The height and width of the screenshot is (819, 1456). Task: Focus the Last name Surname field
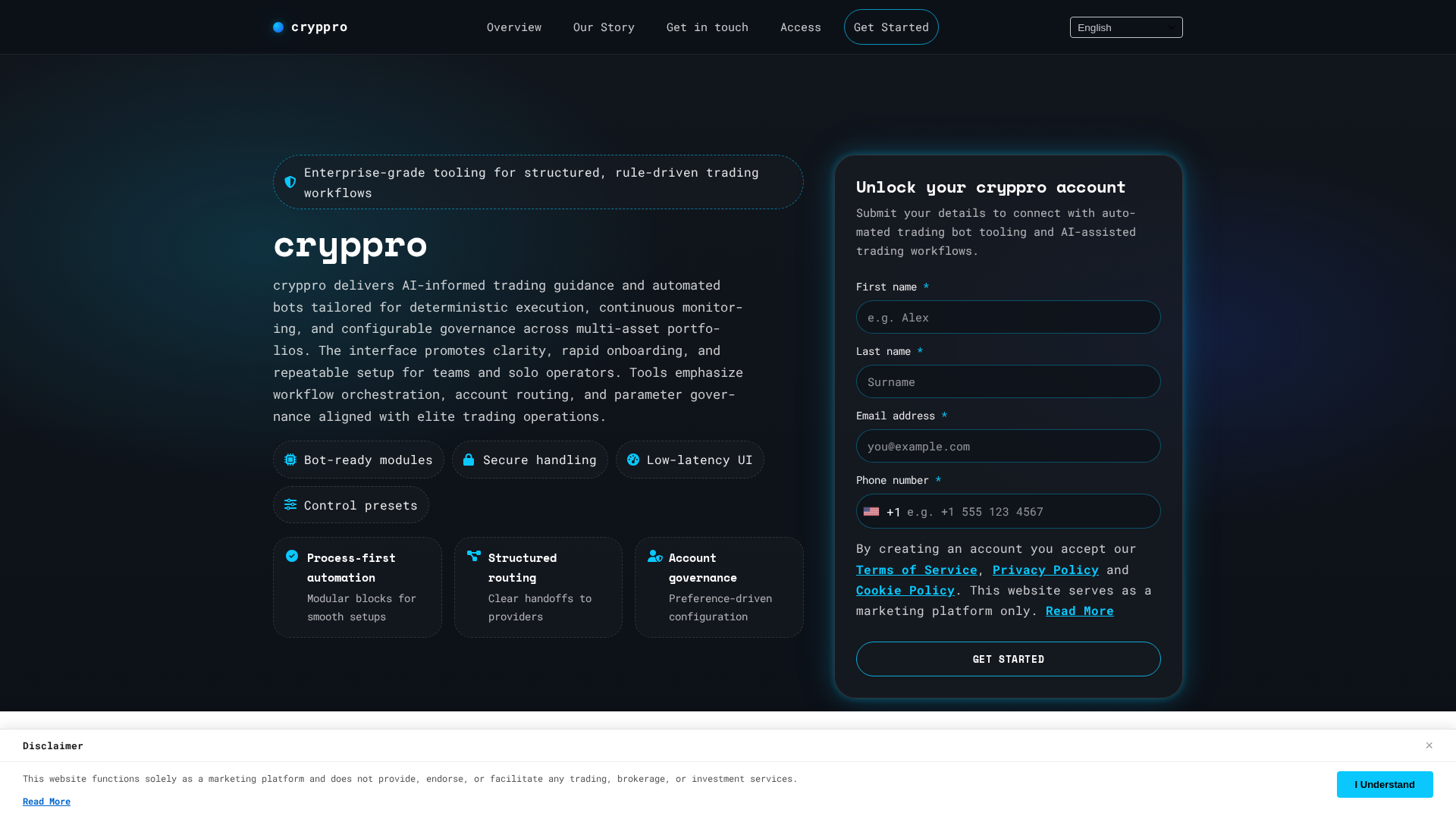pos(1008,381)
